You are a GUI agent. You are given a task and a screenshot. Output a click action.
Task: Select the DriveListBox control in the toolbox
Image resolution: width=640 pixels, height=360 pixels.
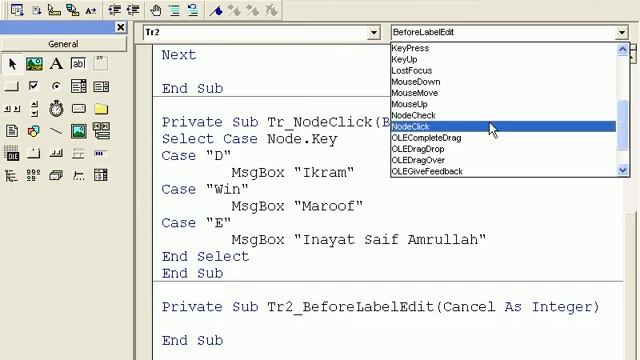pos(78,109)
